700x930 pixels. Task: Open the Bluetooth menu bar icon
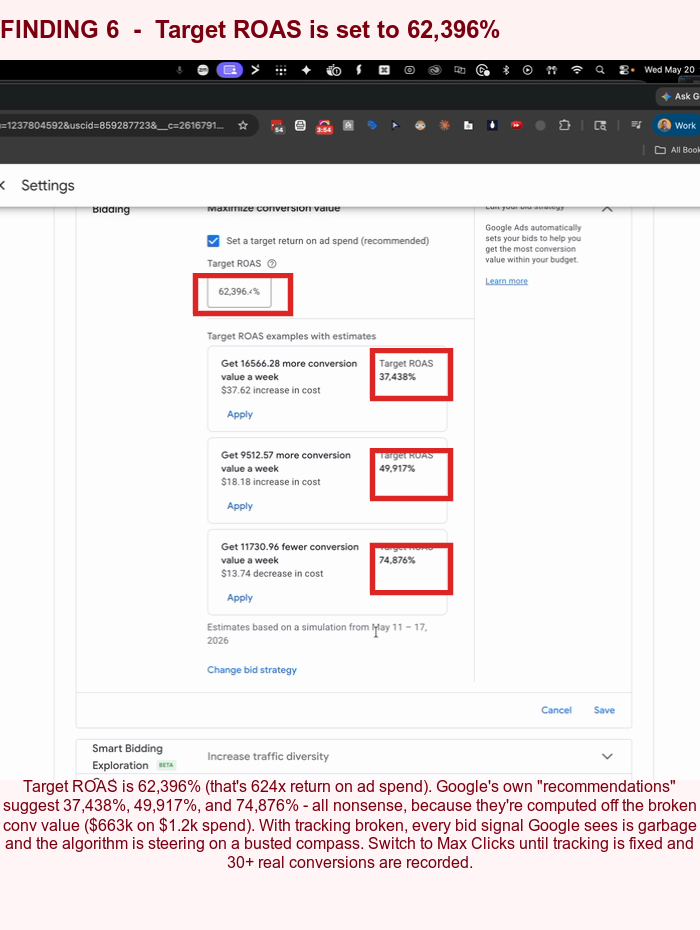click(506, 70)
